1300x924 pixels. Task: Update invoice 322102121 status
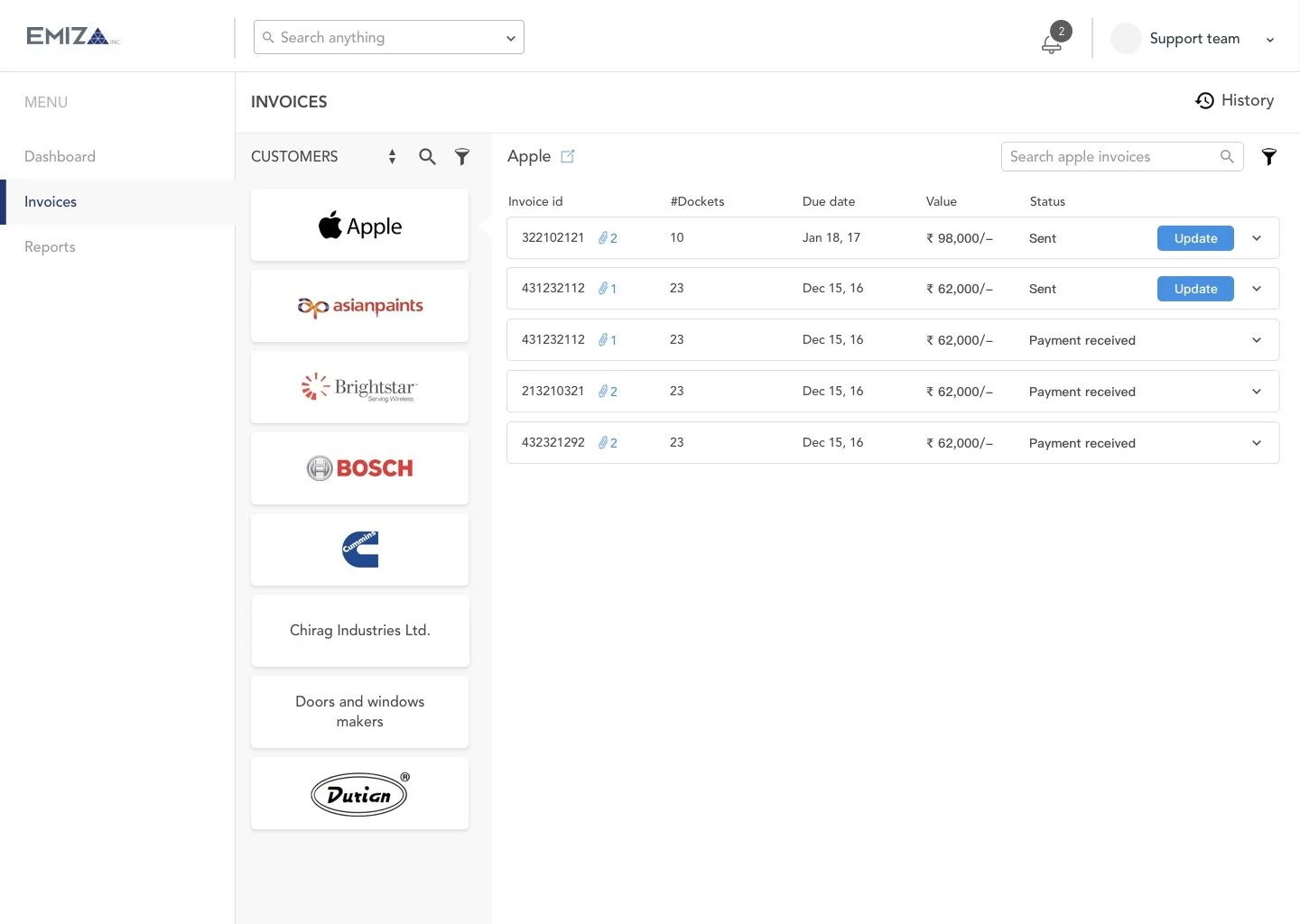(x=1195, y=238)
